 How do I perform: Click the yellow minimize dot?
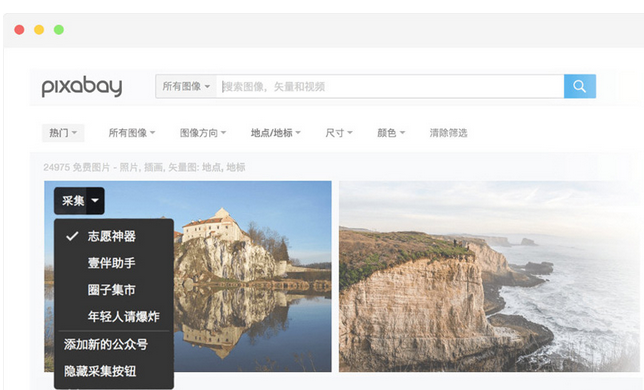click(39, 30)
